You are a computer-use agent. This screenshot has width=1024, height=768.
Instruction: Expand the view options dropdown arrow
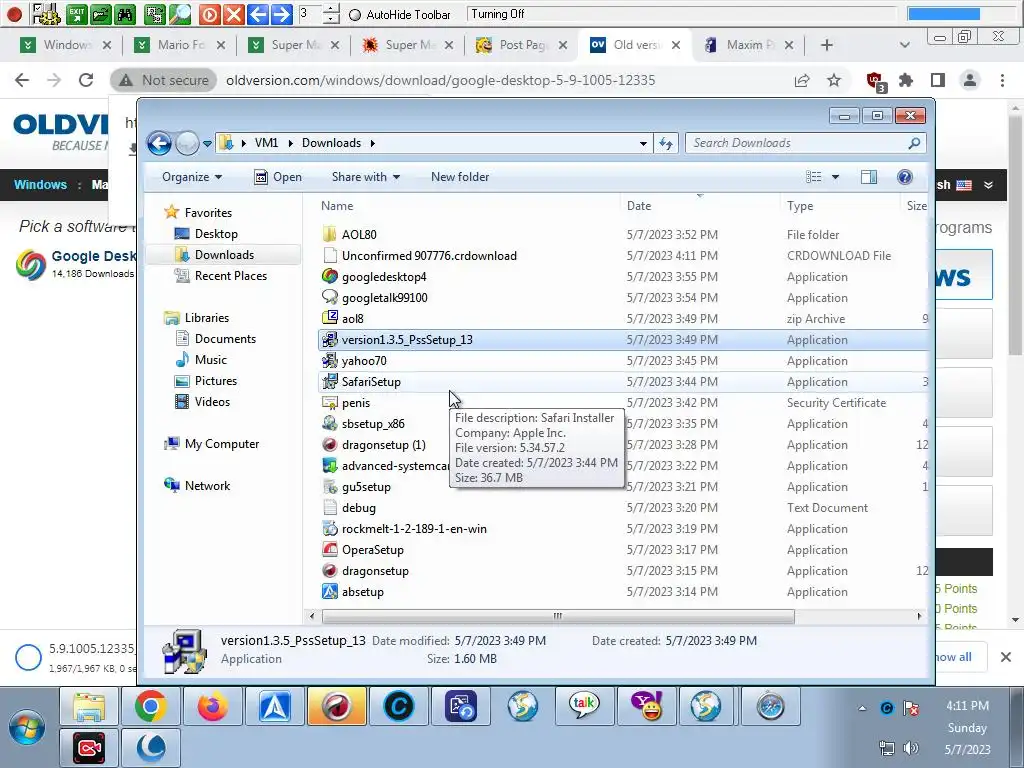(x=835, y=177)
